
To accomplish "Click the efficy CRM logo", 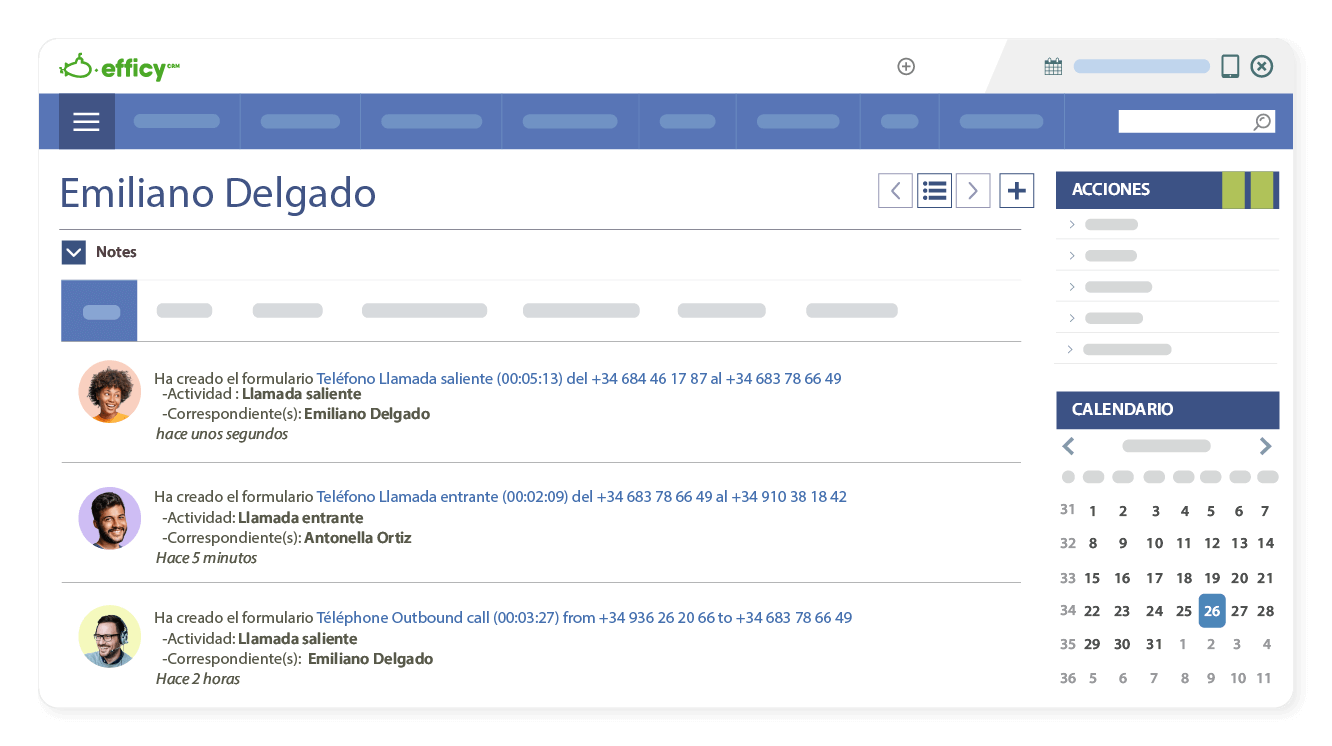I will click(120, 66).
